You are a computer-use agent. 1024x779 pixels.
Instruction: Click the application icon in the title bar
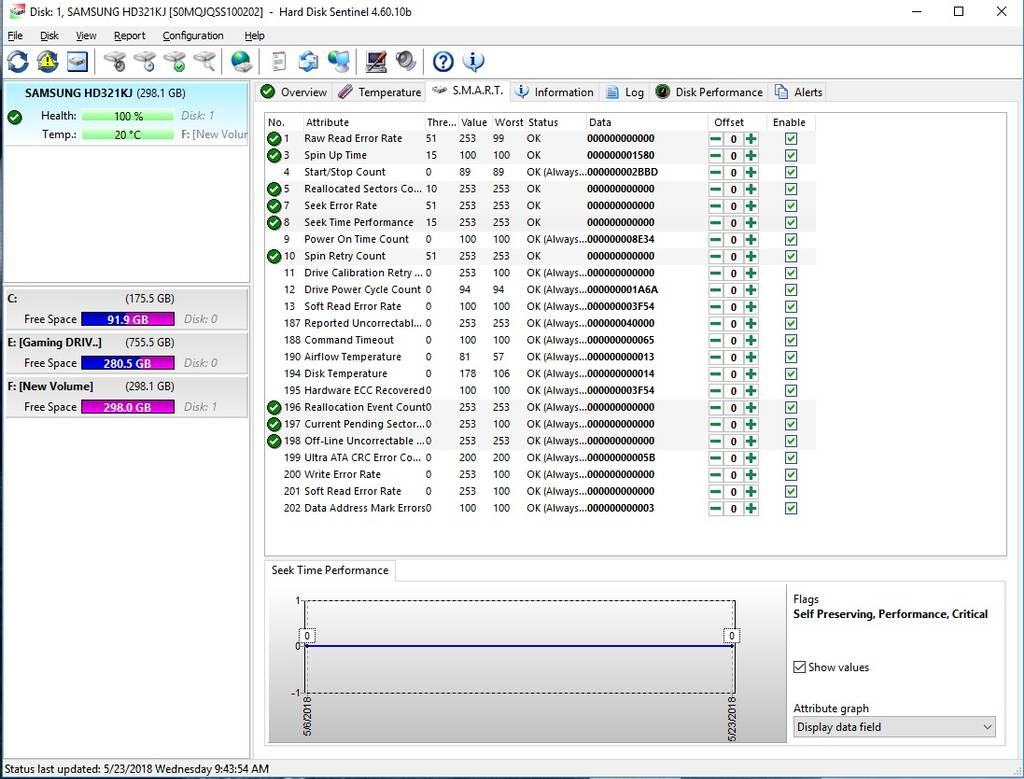point(17,12)
